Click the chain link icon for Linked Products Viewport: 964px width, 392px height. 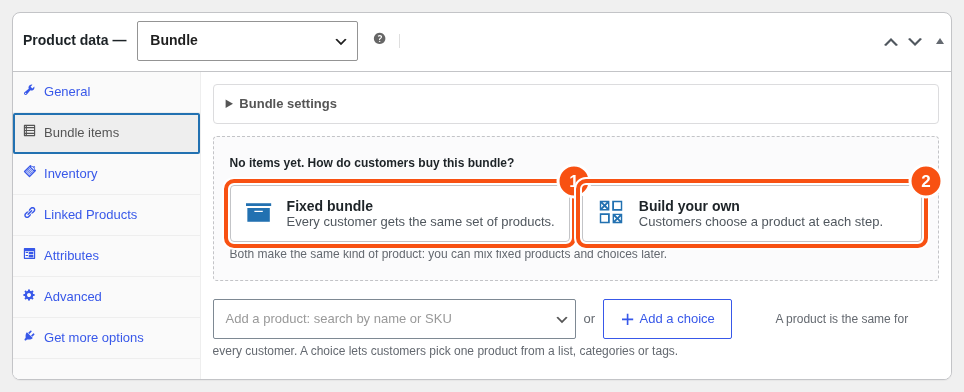tap(29, 213)
